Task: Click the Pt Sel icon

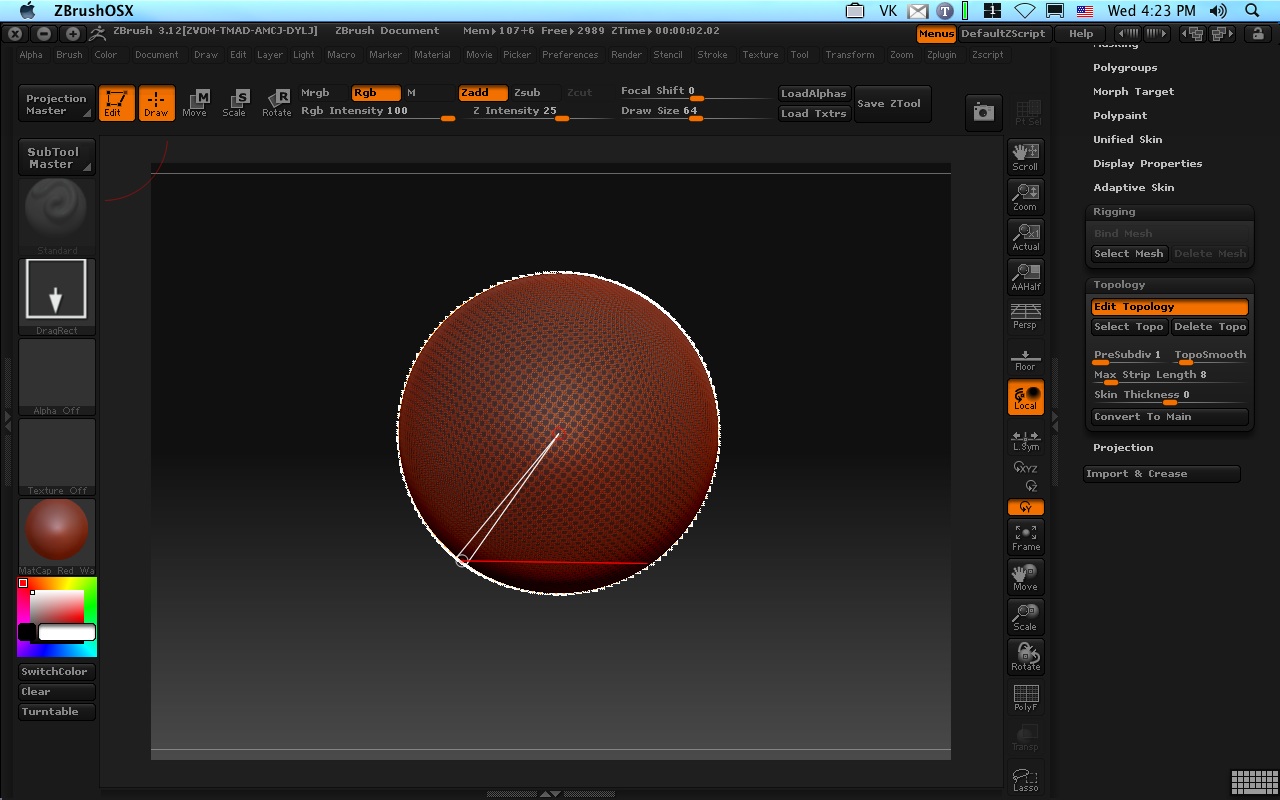Action: [x=1027, y=113]
